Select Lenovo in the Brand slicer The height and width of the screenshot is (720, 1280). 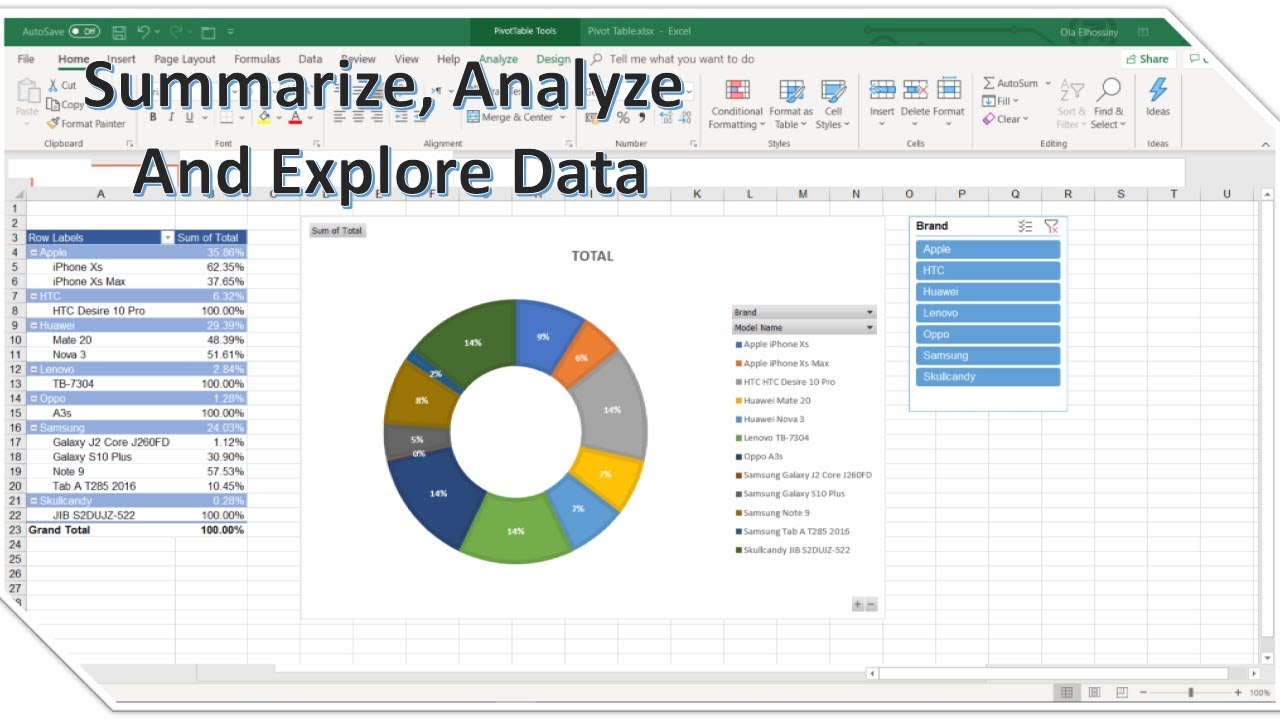coord(988,313)
